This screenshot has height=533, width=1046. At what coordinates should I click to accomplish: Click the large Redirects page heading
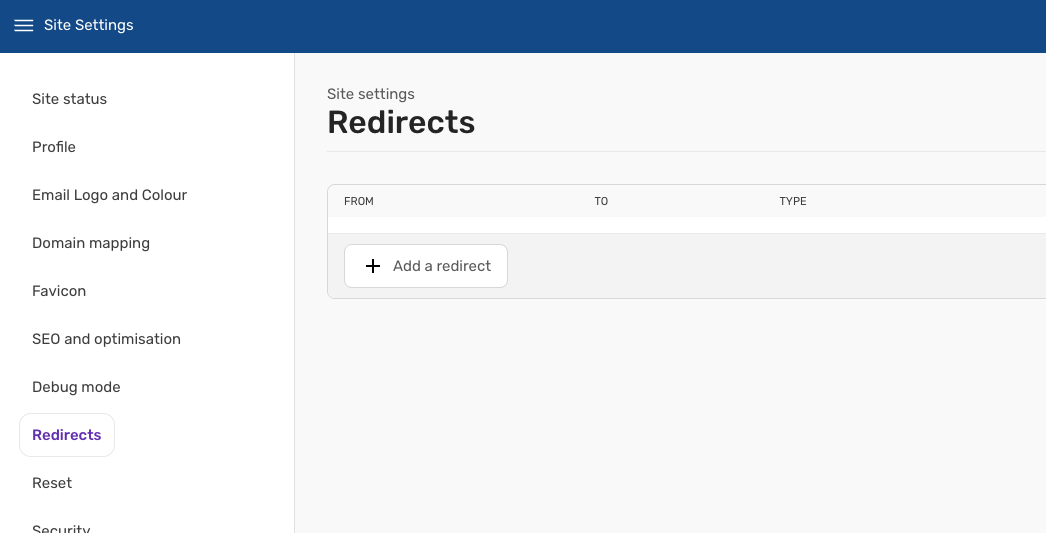(x=401, y=123)
